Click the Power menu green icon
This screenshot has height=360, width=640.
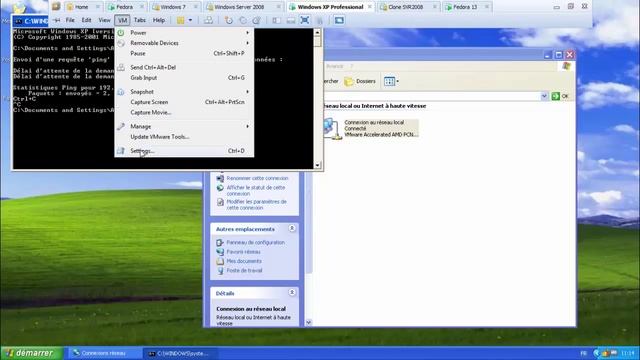coord(121,33)
